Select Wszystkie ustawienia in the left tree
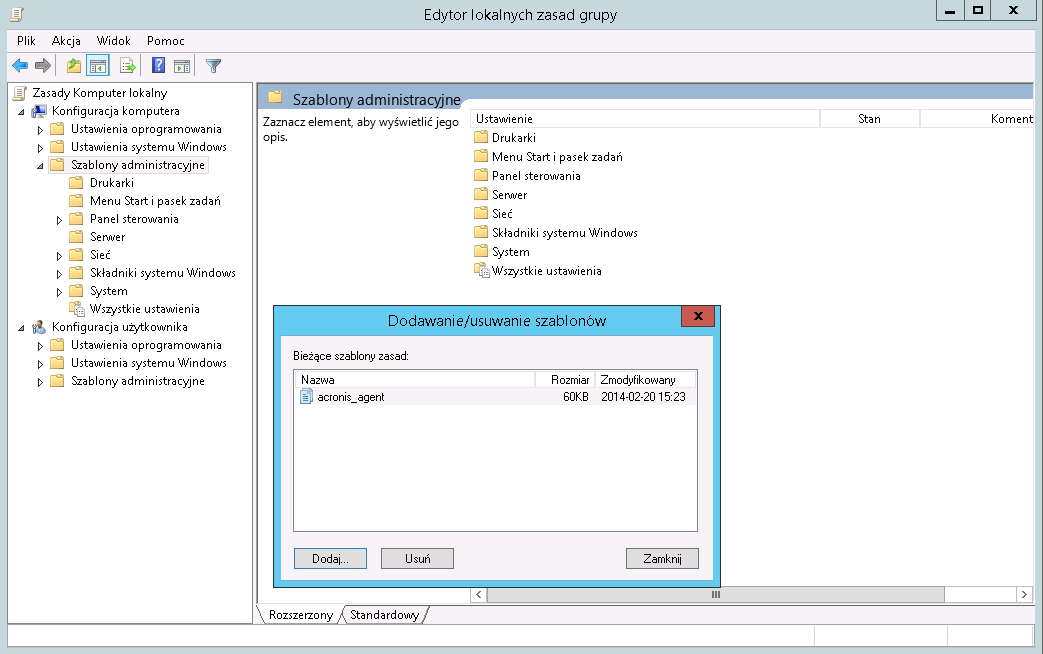The height and width of the screenshot is (654, 1043). [144, 309]
